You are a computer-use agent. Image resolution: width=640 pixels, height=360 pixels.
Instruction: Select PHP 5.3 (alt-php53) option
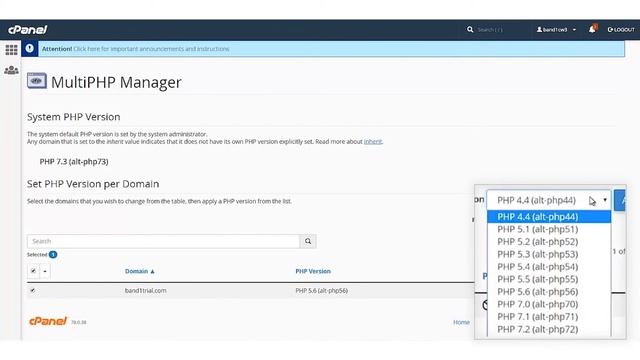[549, 254]
